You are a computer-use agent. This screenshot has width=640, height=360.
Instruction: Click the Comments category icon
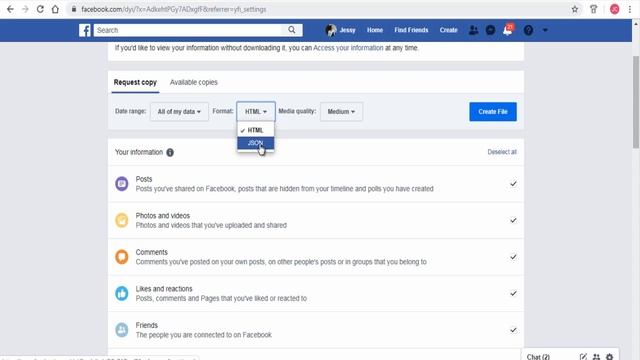pos(122,257)
